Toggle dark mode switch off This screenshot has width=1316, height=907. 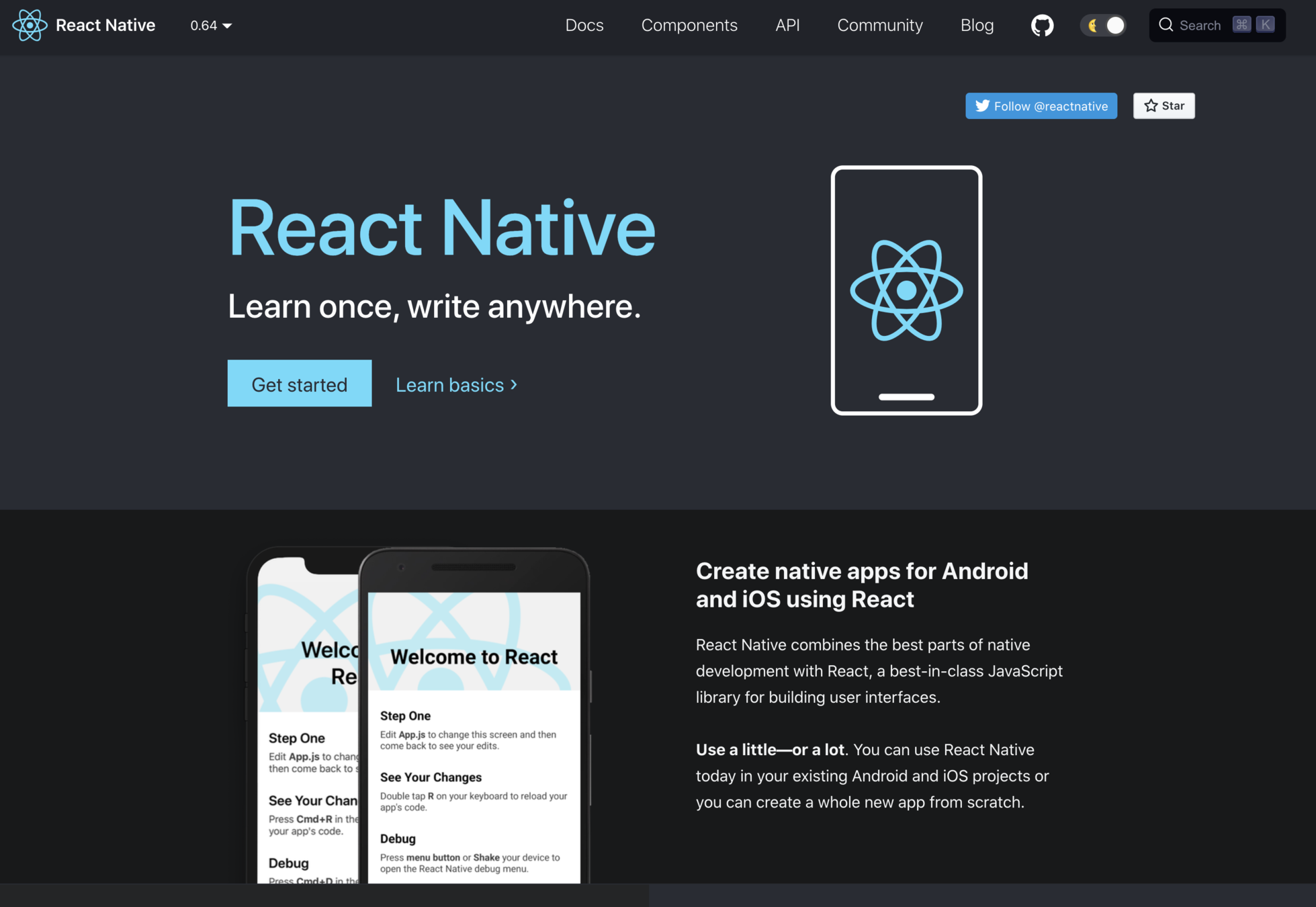click(x=1104, y=26)
